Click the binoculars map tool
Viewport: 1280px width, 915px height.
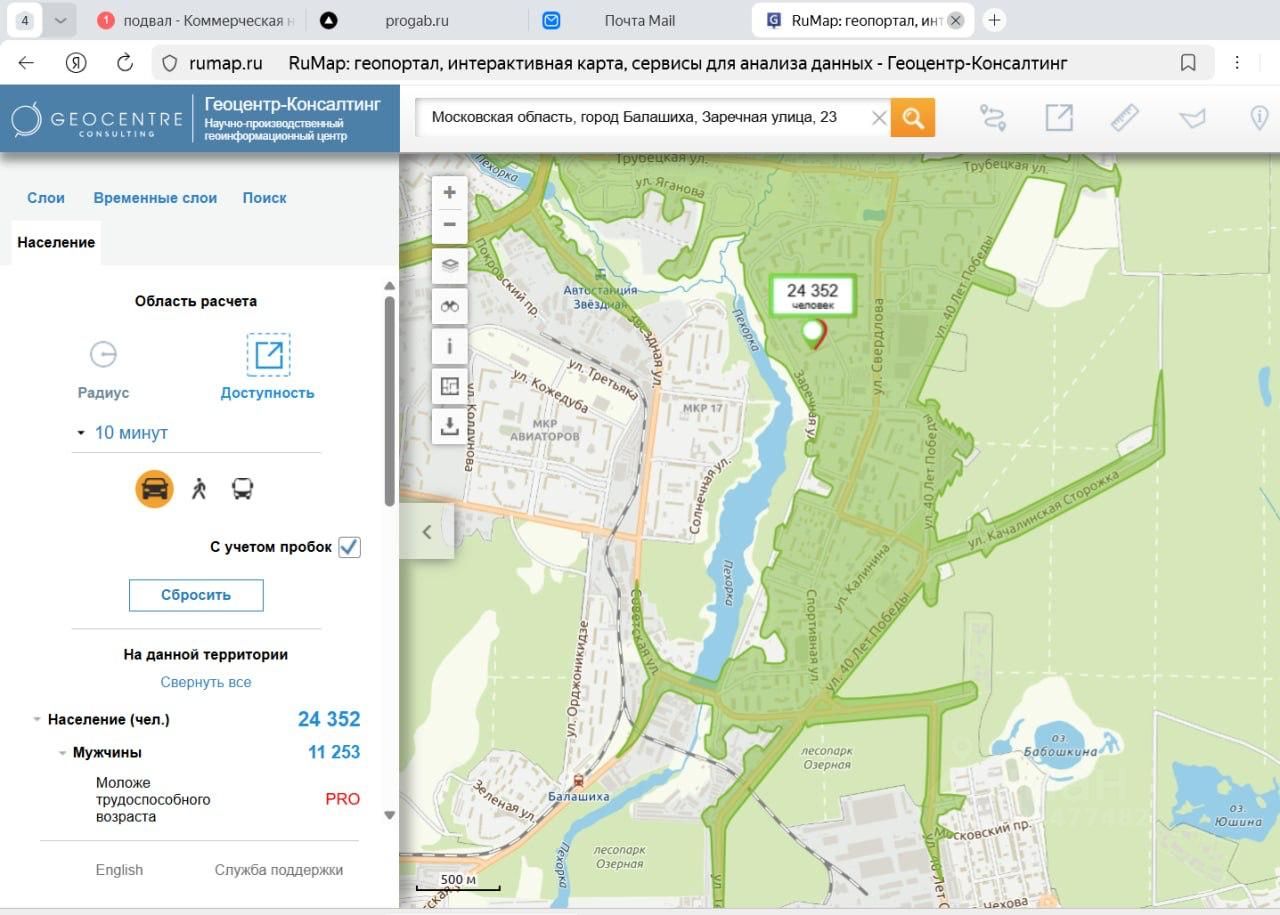click(450, 306)
